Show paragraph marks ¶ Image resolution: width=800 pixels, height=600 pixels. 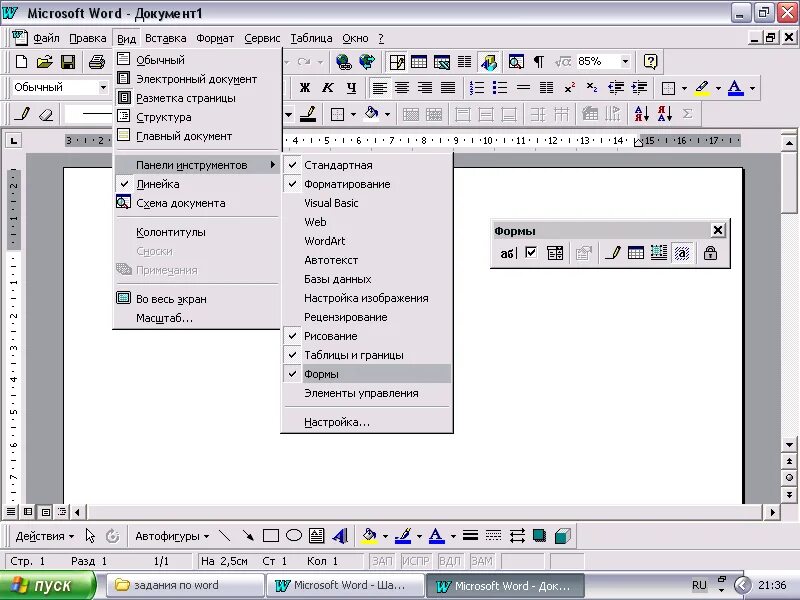click(538, 62)
